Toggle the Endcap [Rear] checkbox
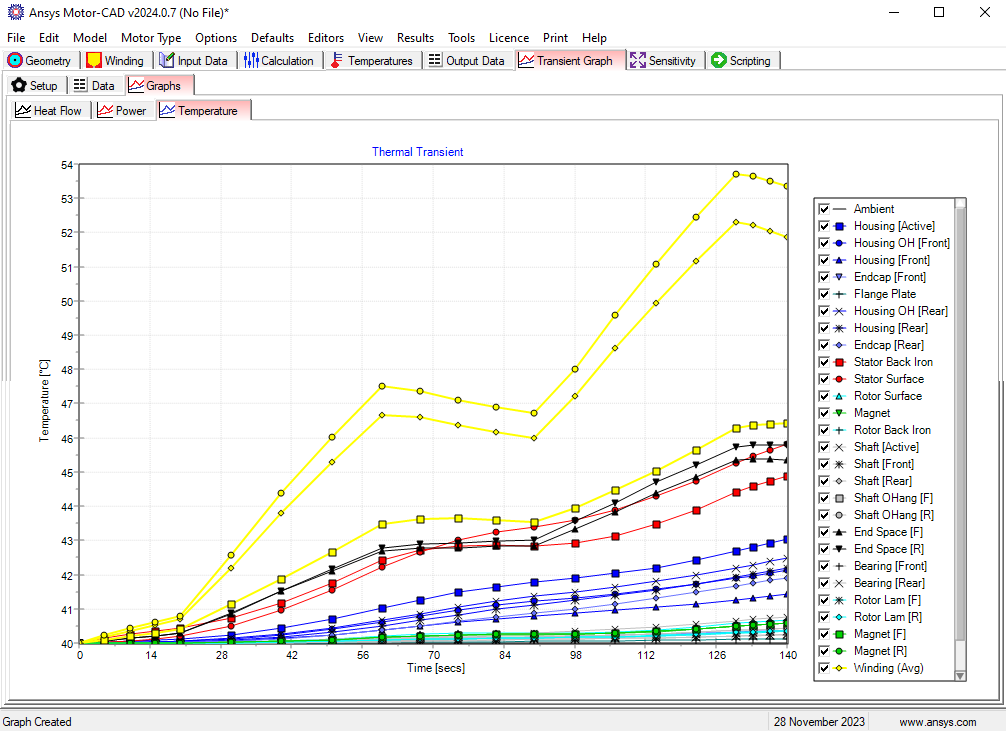The image size is (1006, 731). (x=824, y=345)
